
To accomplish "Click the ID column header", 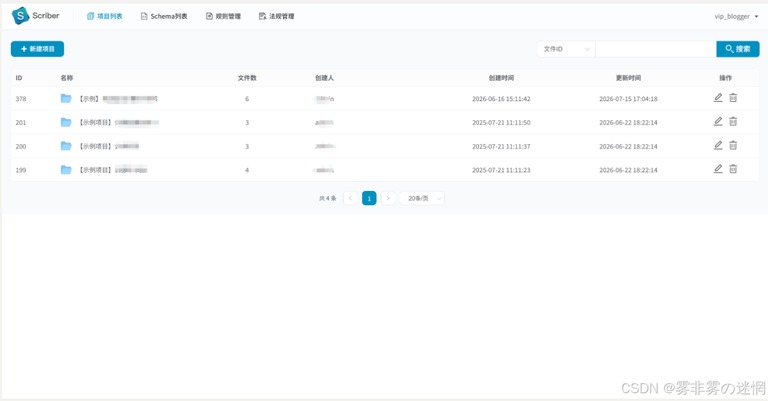I will coord(19,78).
